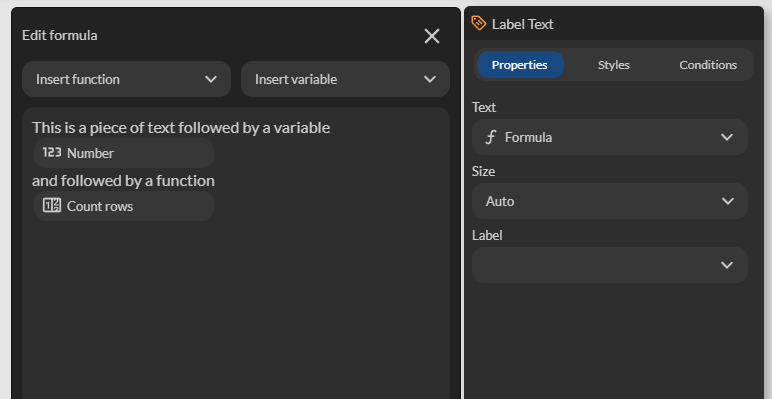Click the chevron on the Insert function dropdown
The height and width of the screenshot is (399, 772).
tap(211, 79)
